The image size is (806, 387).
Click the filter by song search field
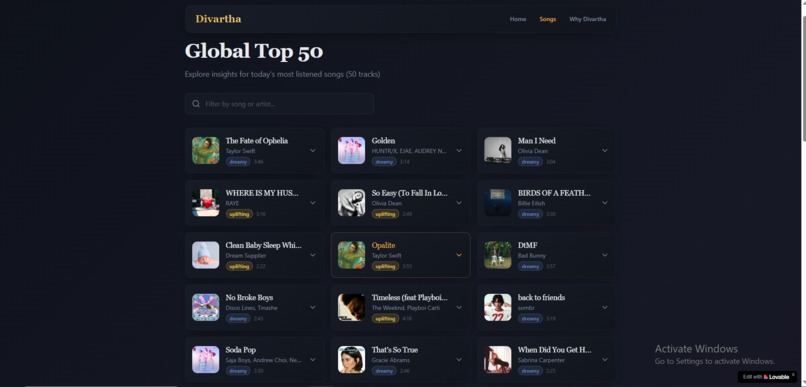point(279,104)
